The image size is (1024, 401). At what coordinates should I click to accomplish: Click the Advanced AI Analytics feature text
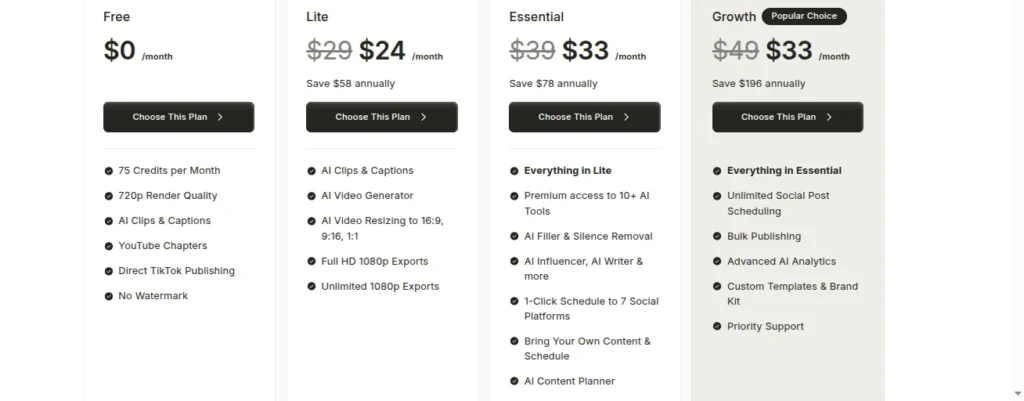[x=781, y=261]
